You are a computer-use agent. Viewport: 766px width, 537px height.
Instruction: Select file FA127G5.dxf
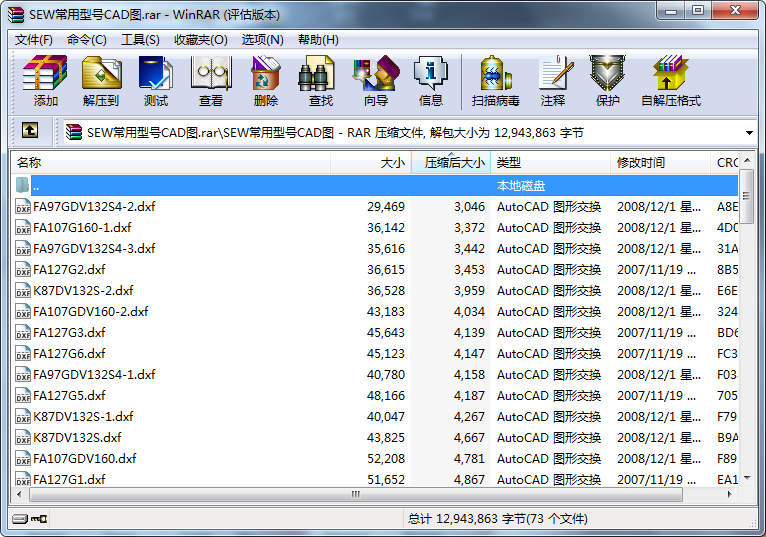click(x=69, y=396)
